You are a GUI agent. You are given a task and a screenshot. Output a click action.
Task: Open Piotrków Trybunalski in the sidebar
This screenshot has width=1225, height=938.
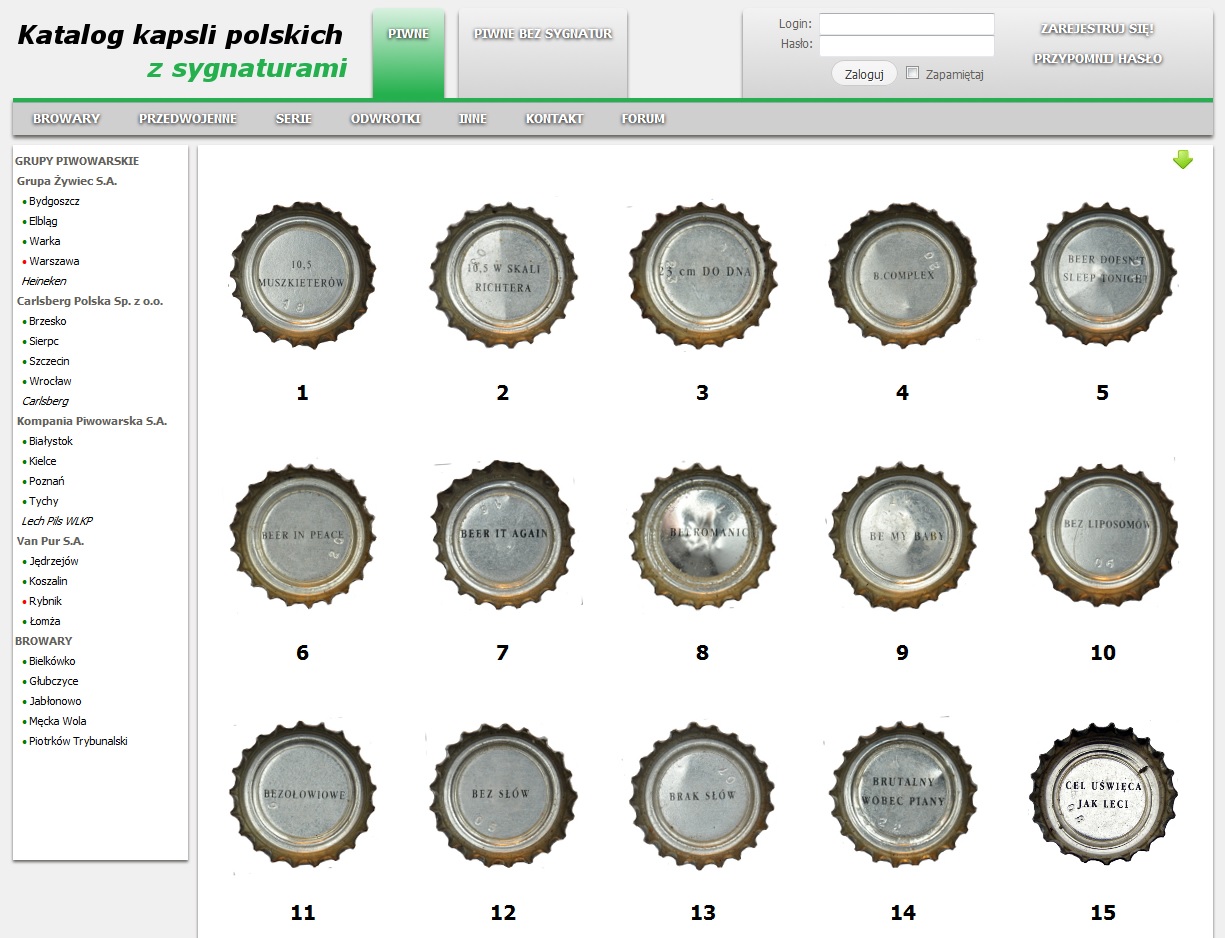pos(78,741)
